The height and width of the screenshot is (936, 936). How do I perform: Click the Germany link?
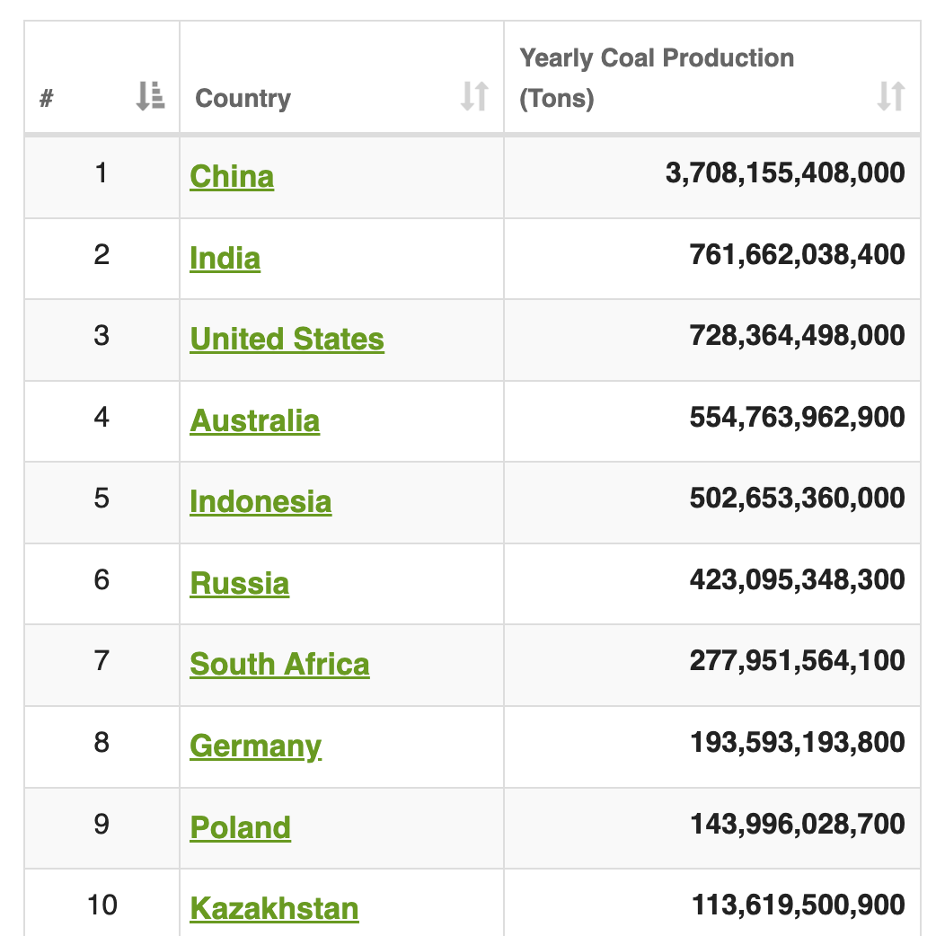[x=255, y=746]
